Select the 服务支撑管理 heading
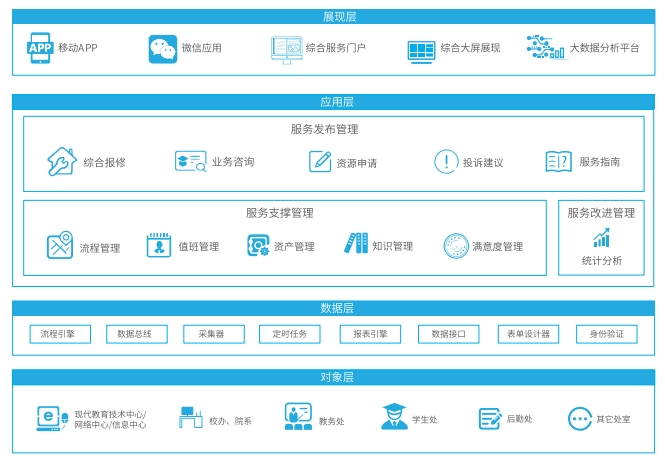This screenshot has height=463, width=665. click(280, 213)
